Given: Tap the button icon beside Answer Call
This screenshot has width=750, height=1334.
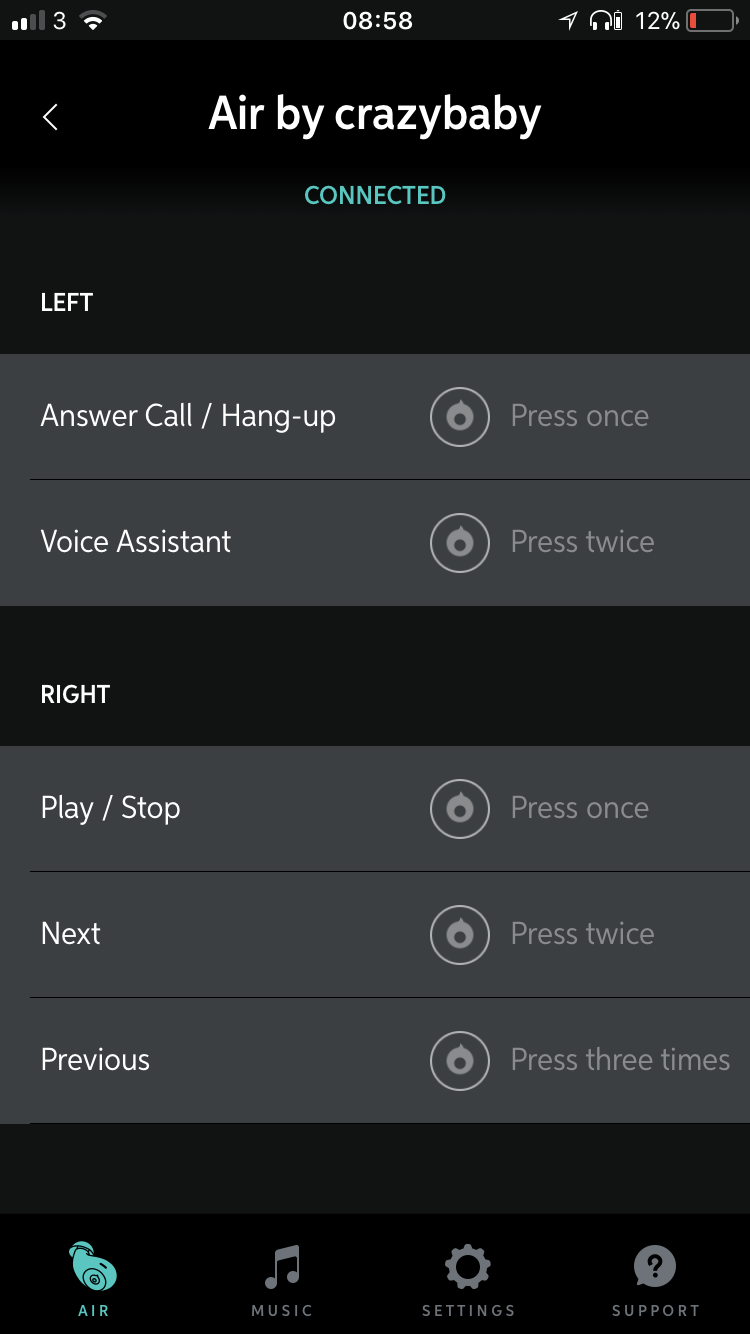Looking at the screenshot, I should point(460,417).
